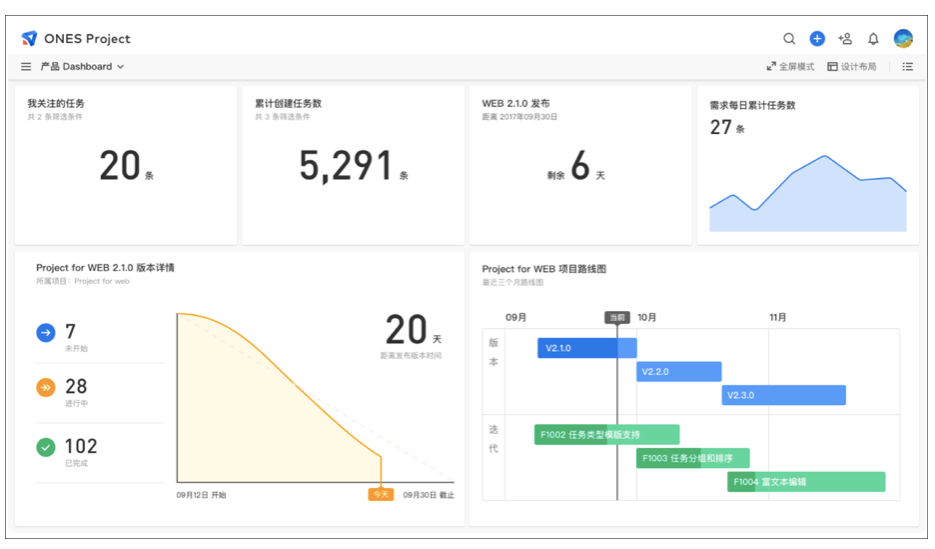Viewport: 935px width, 549px height.
Task: Click the 剩余 6 天 countdown value
Action: tap(576, 166)
